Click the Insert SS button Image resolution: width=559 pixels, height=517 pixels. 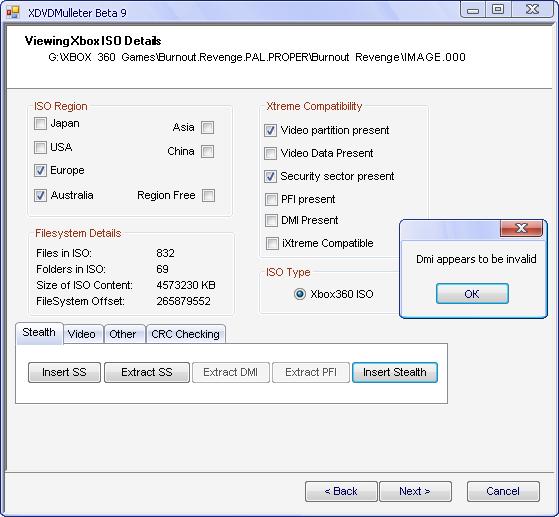tap(64, 372)
